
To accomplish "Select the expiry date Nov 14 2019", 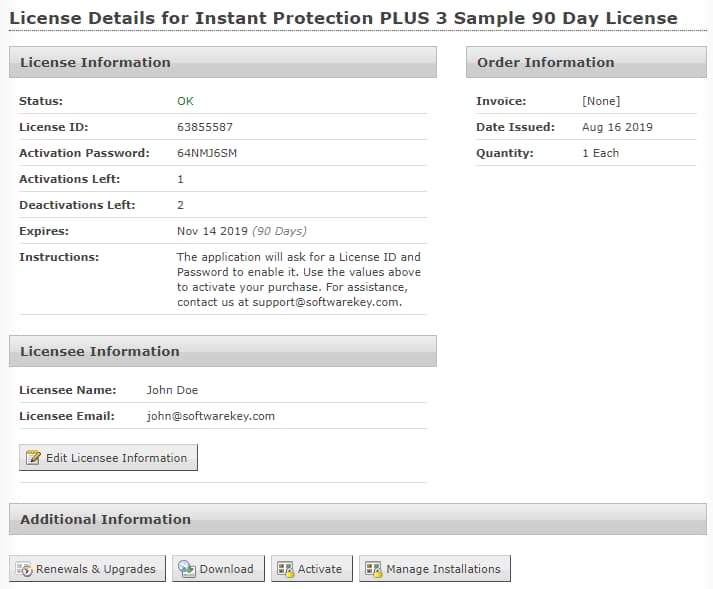I will 212,231.
